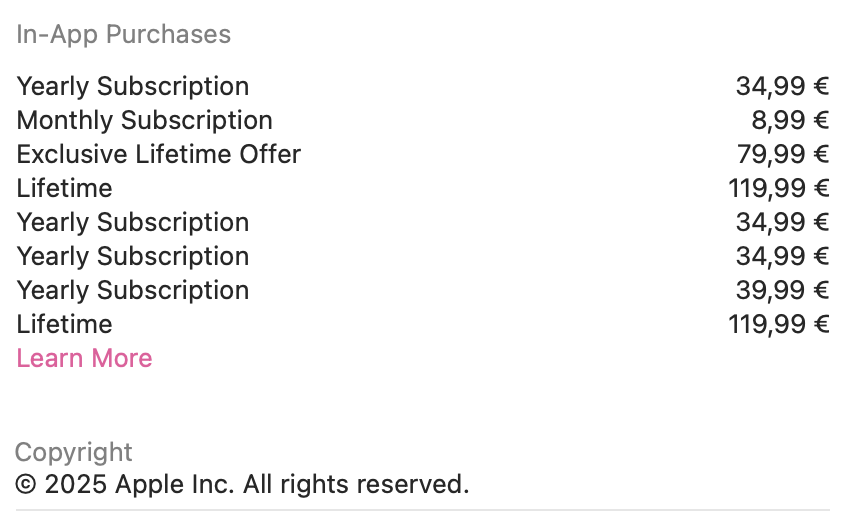Click the topmost 34,99 € price

pos(782,86)
